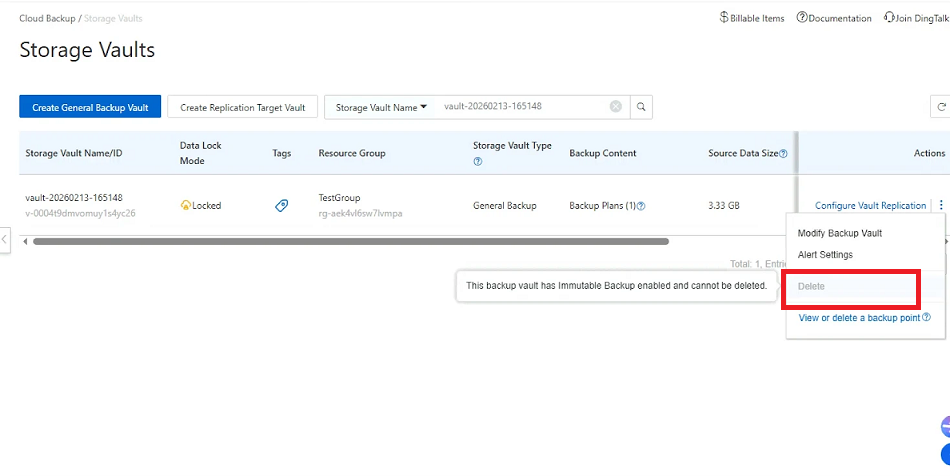Click the disabled Delete menu option
The image size is (950, 476).
811,287
